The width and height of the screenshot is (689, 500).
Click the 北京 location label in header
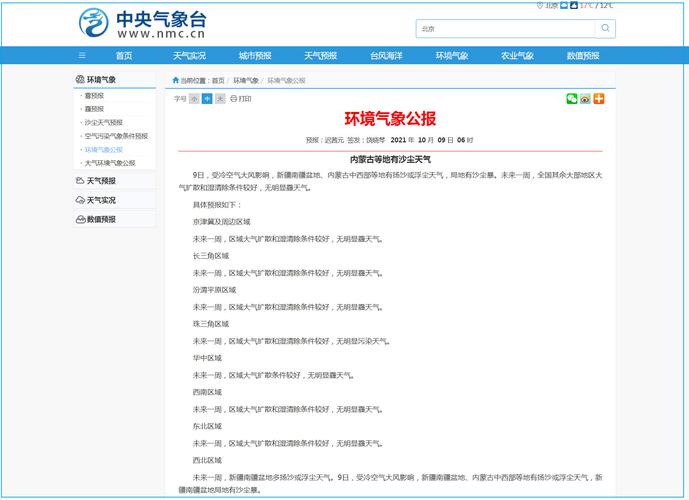click(551, 5)
